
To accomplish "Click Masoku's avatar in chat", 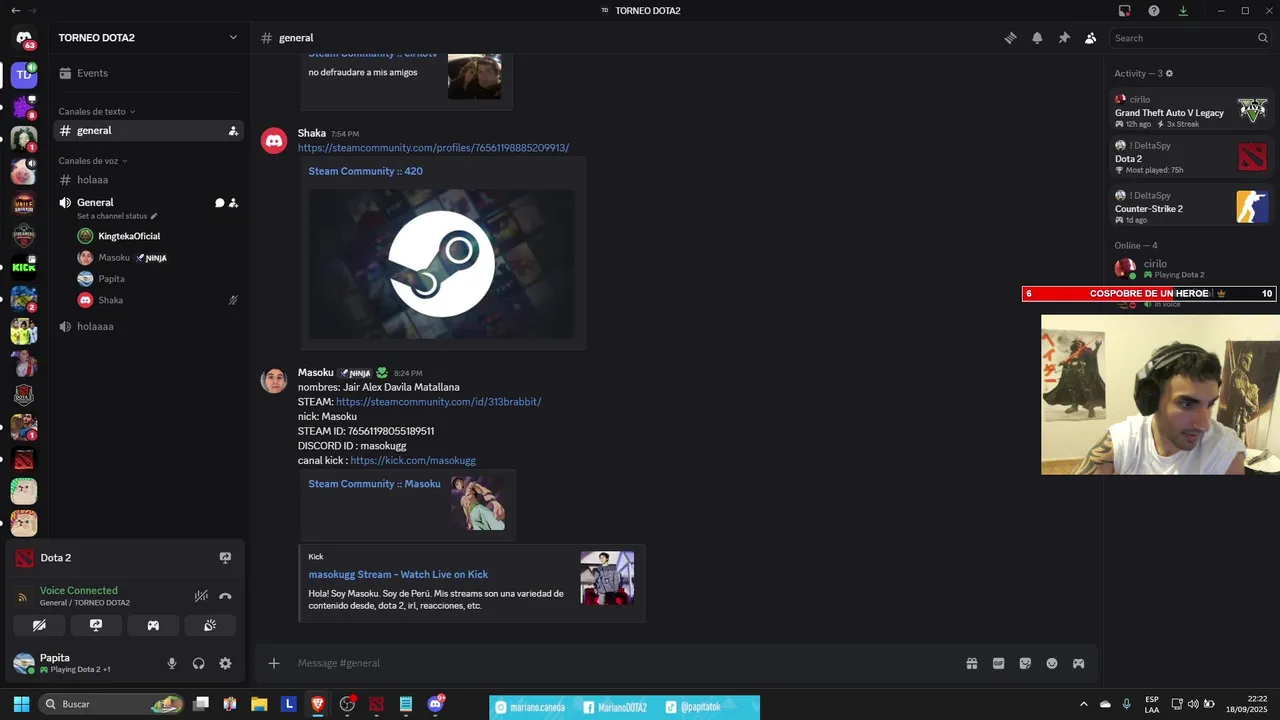I will [274, 381].
